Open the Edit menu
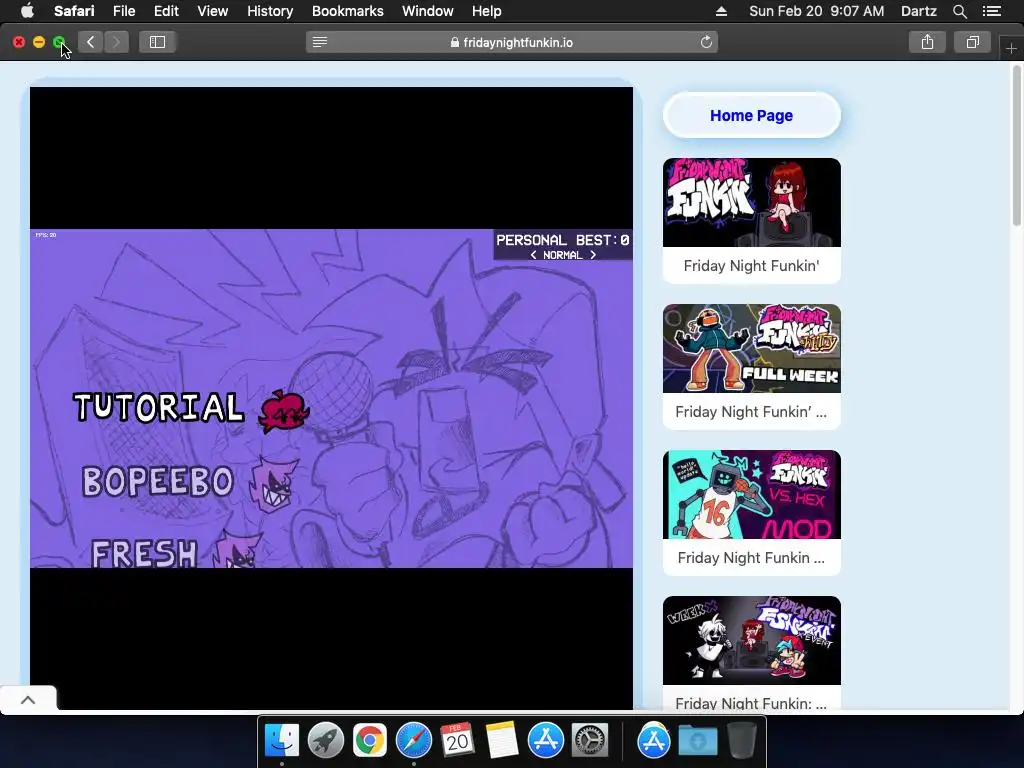 tap(166, 11)
